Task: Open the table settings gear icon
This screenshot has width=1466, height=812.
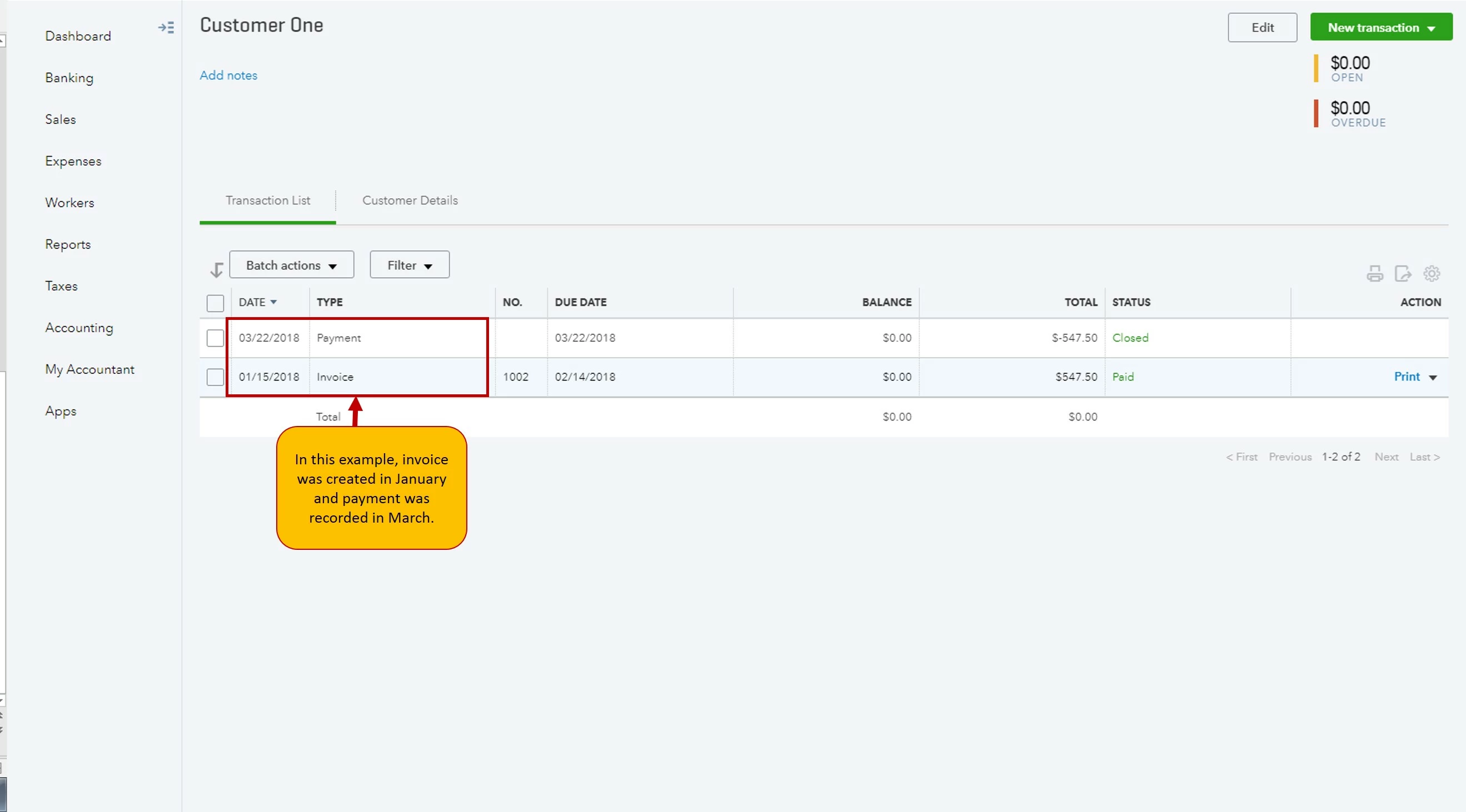Action: [1432, 273]
